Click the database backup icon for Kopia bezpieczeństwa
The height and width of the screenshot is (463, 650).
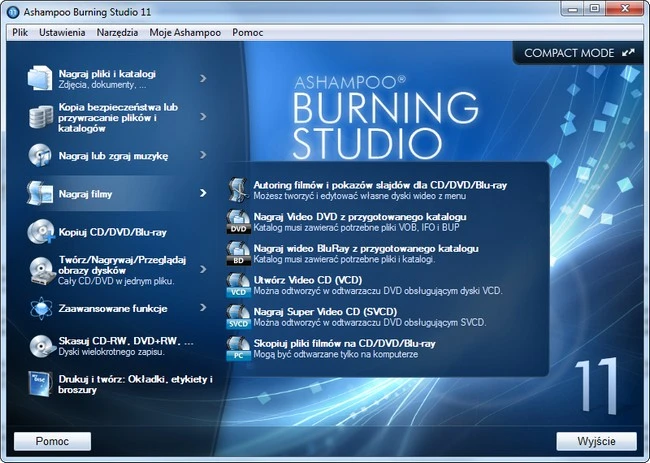point(41,116)
